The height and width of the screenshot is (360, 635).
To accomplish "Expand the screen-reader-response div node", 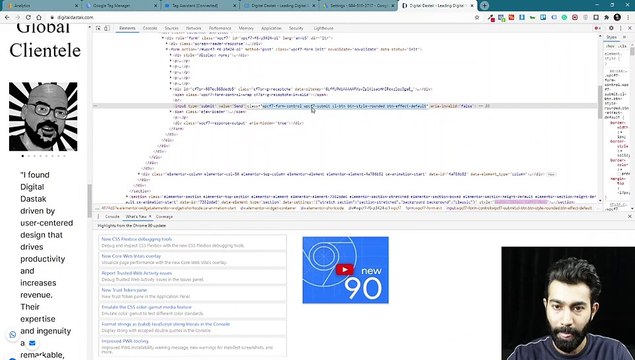I will [x=167, y=44].
